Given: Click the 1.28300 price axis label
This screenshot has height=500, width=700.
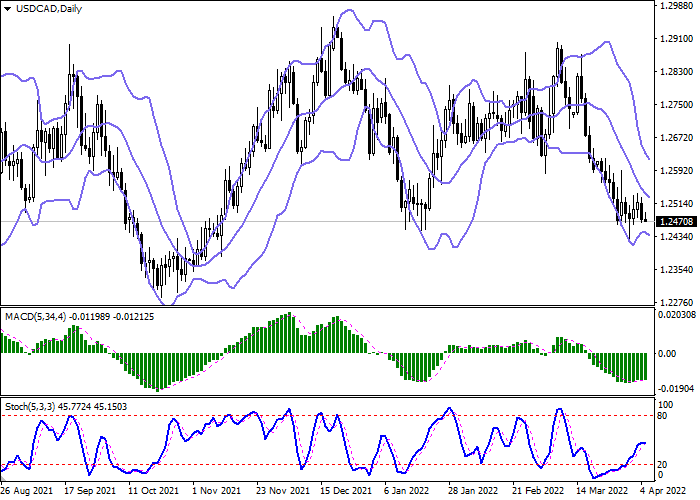Looking at the screenshot, I should tap(677, 72).
